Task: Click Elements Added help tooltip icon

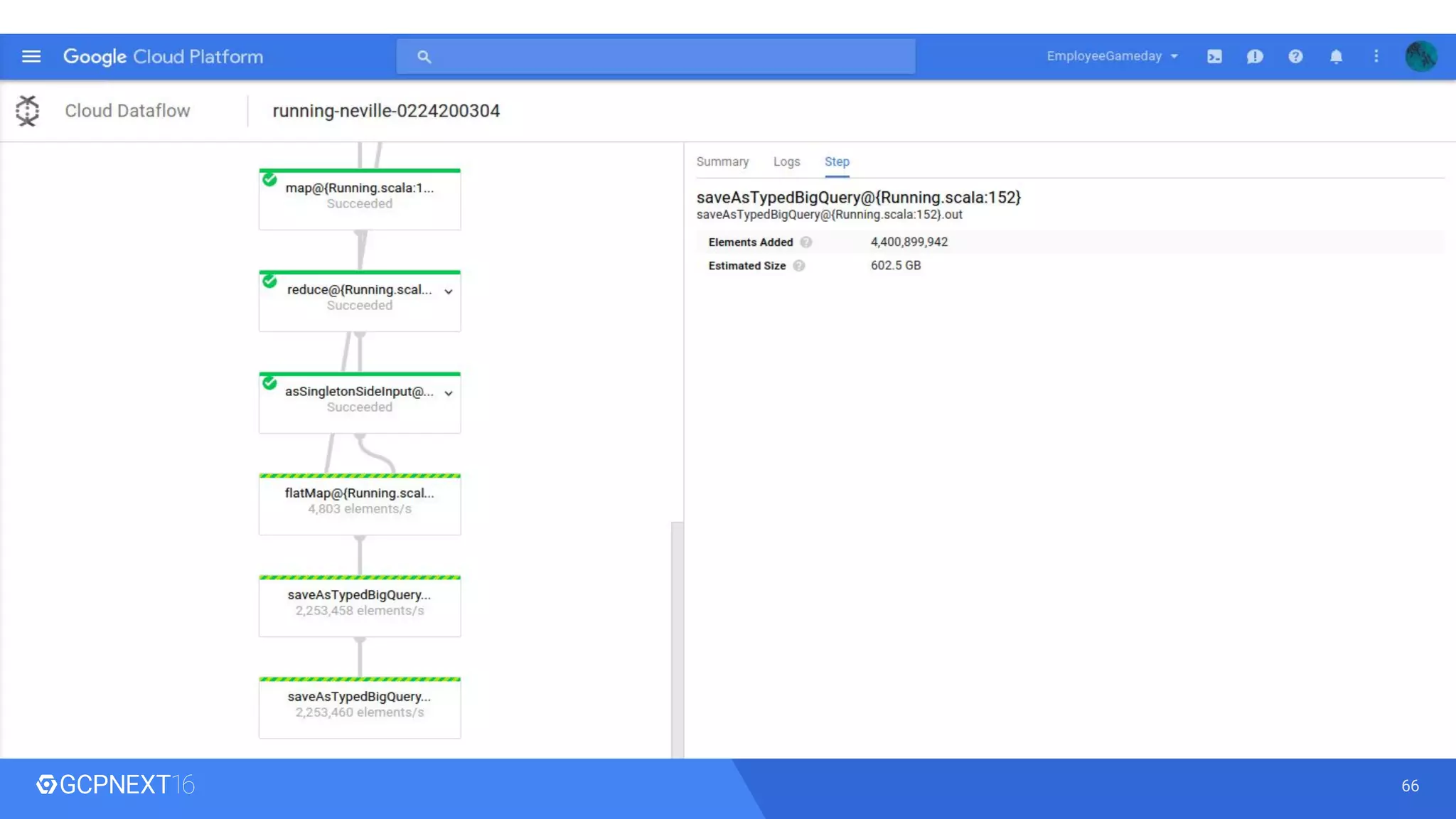Action: pyautogui.click(x=805, y=242)
